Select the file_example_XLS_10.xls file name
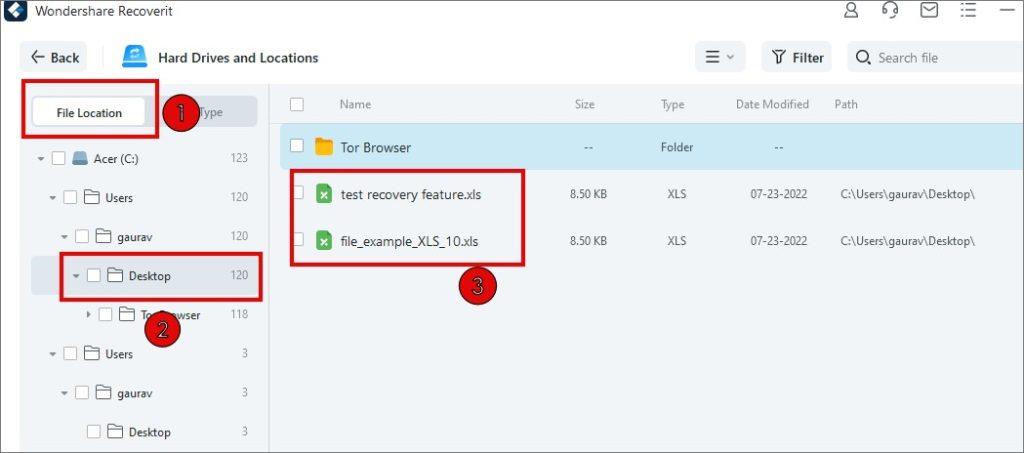This screenshot has height=453, width=1024. [x=409, y=242]
